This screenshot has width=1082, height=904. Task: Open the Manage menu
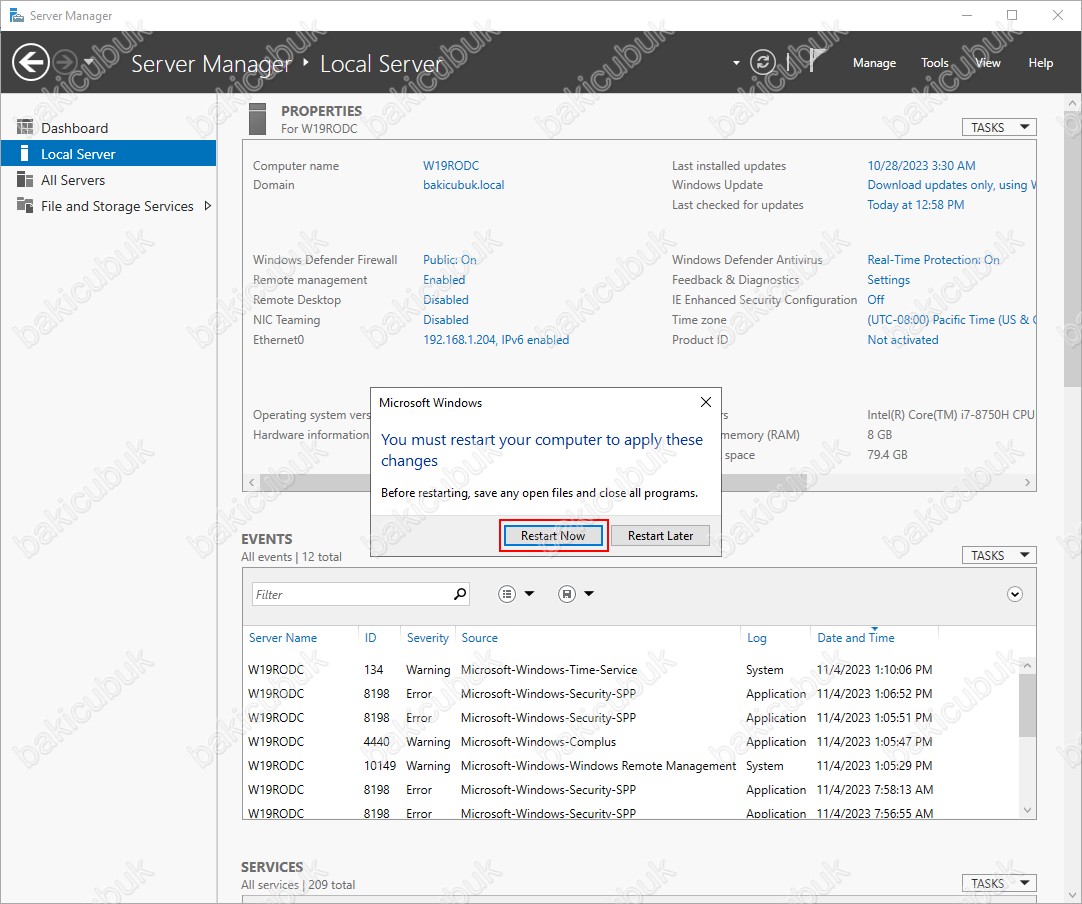(874, 63)
